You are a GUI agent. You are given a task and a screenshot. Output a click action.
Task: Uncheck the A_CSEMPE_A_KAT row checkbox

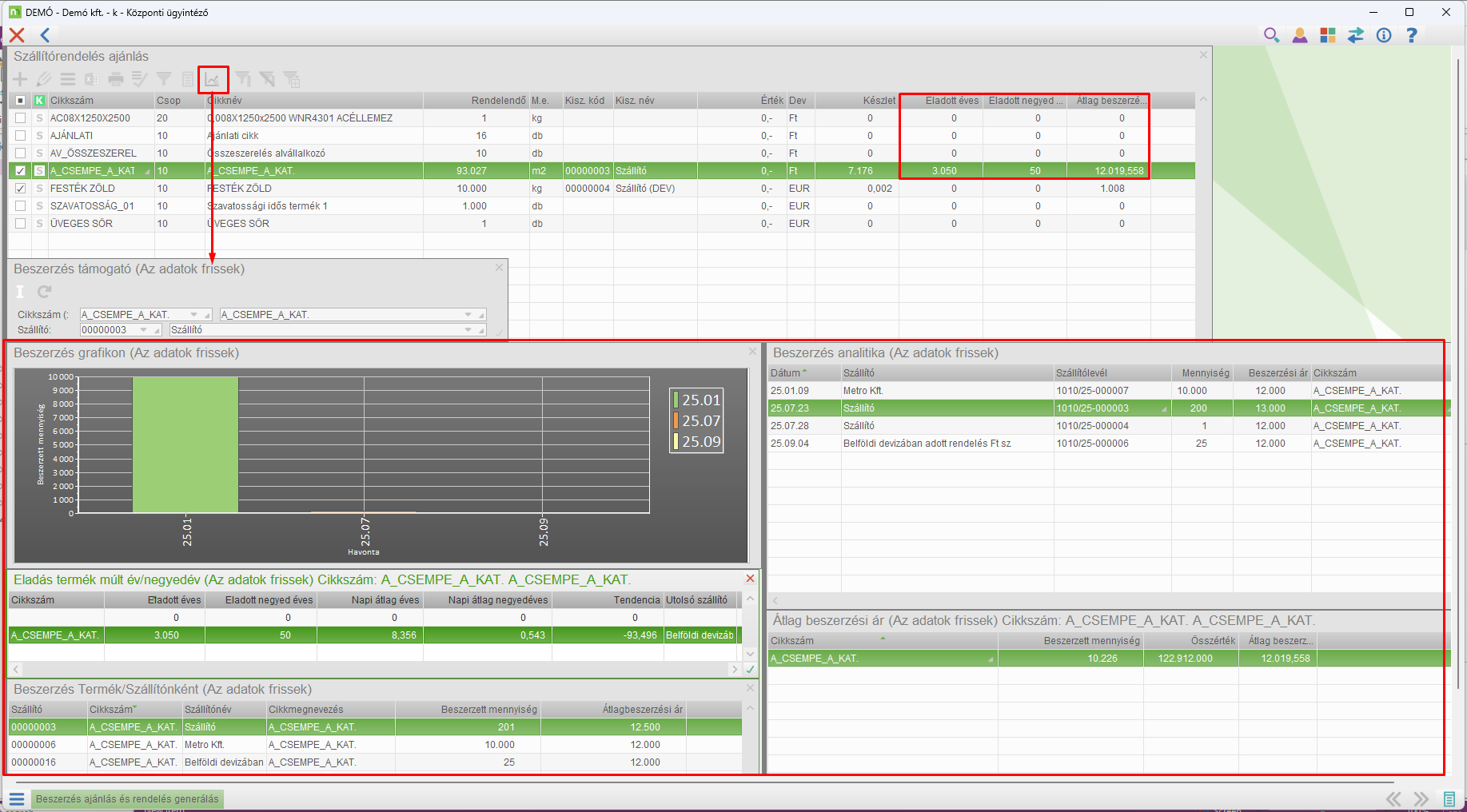point(21,171)
